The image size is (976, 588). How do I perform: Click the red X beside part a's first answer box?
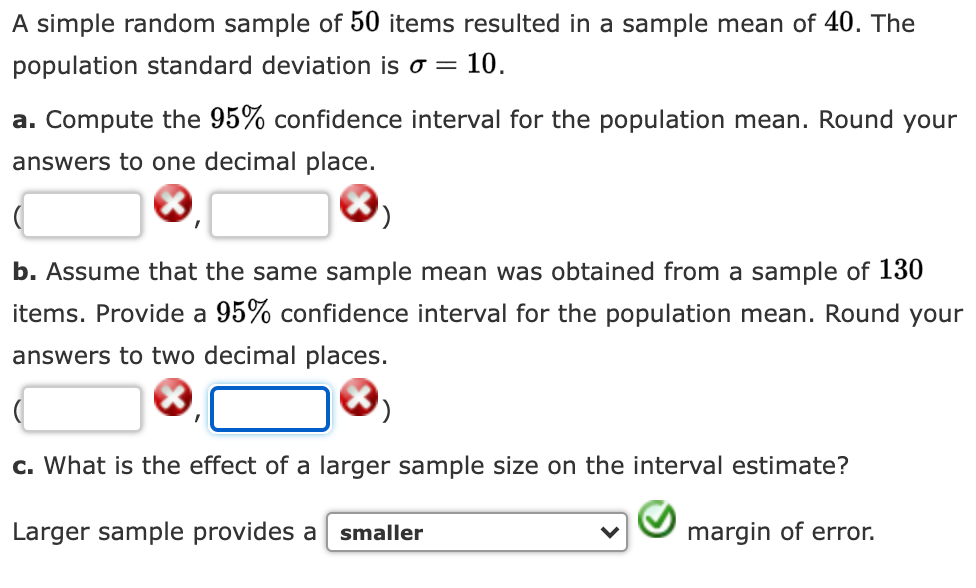click(172, 202)
